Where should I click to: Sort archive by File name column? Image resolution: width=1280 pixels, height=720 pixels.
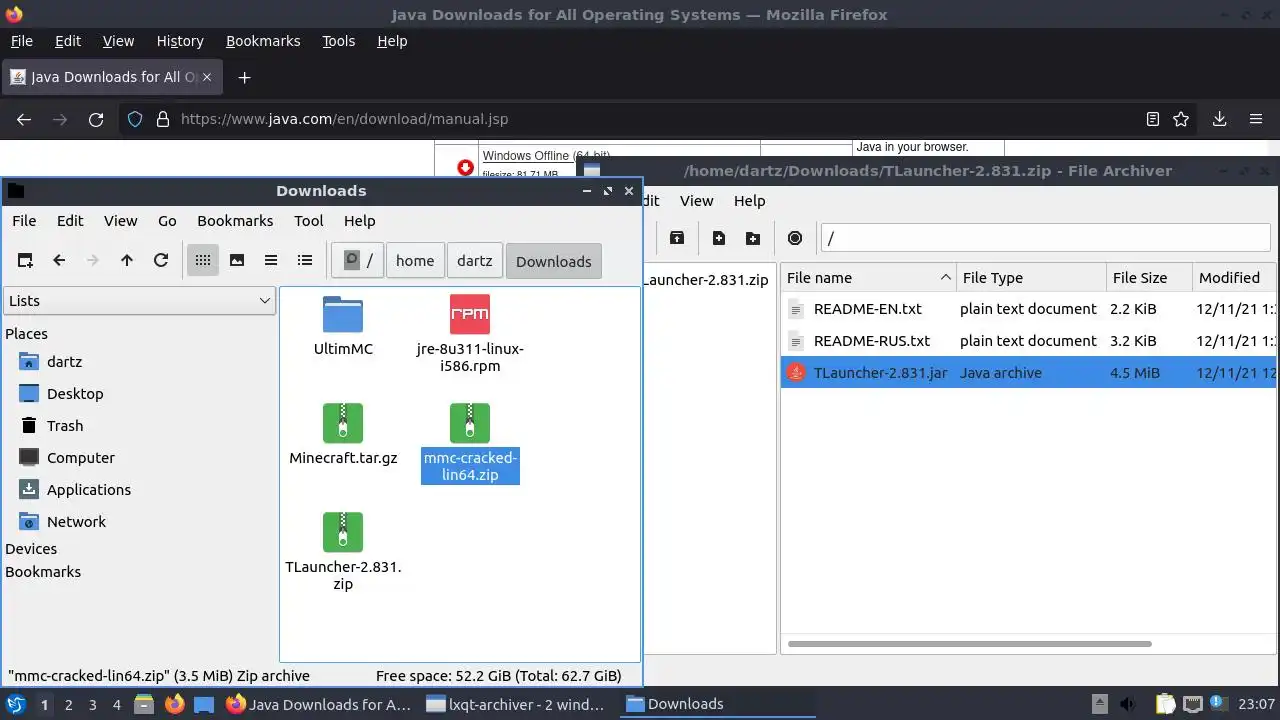[868, 278]
